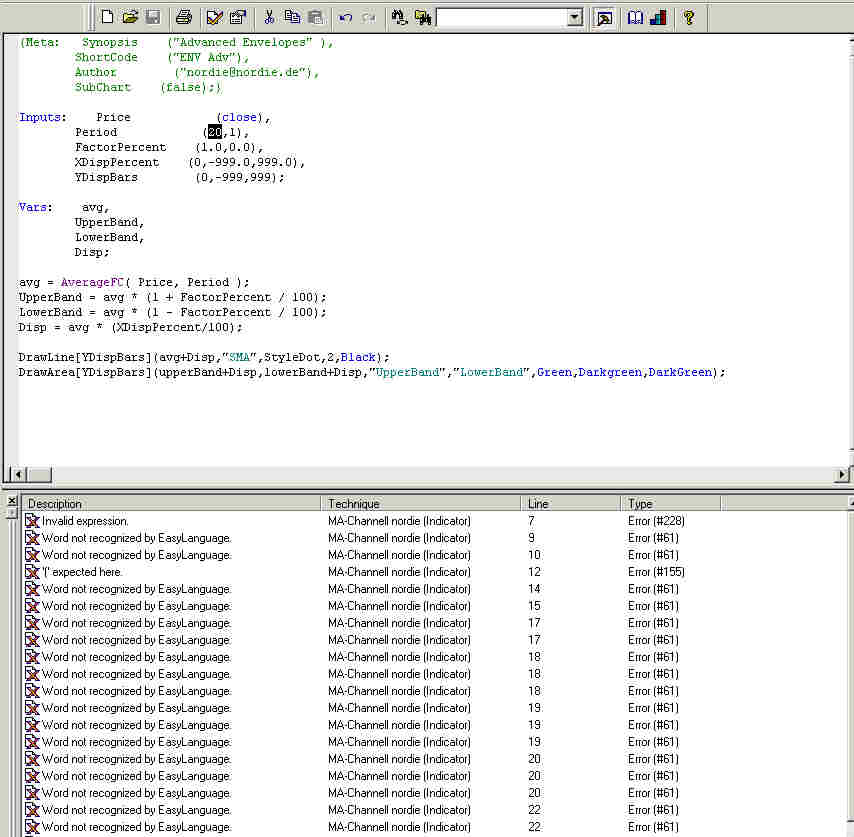
Task: Expand the toolbar search dropdown arrow
Action: (x=574, y=17)
